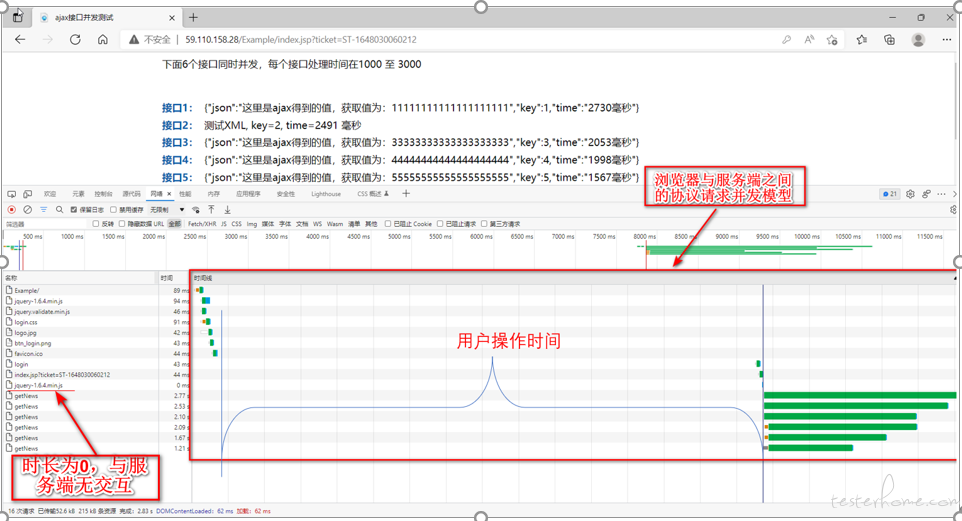Toggle the 保留日志 checkbox
The width and height of the screenshot is (962, 521).
(74, 210)
